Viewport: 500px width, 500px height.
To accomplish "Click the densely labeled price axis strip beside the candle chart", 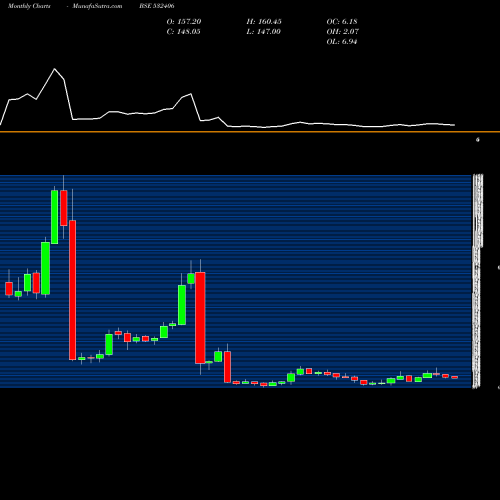I will [477, 281].
